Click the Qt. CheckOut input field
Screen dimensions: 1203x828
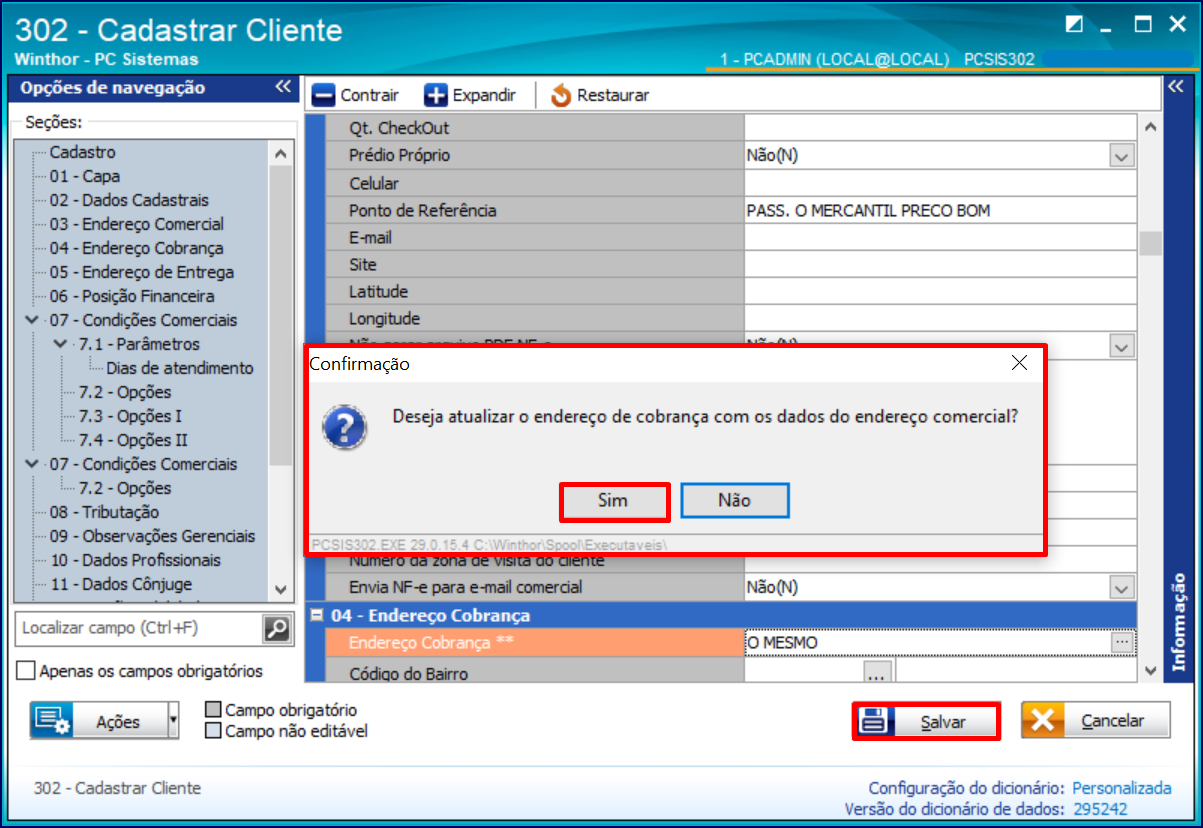[940, 128]
